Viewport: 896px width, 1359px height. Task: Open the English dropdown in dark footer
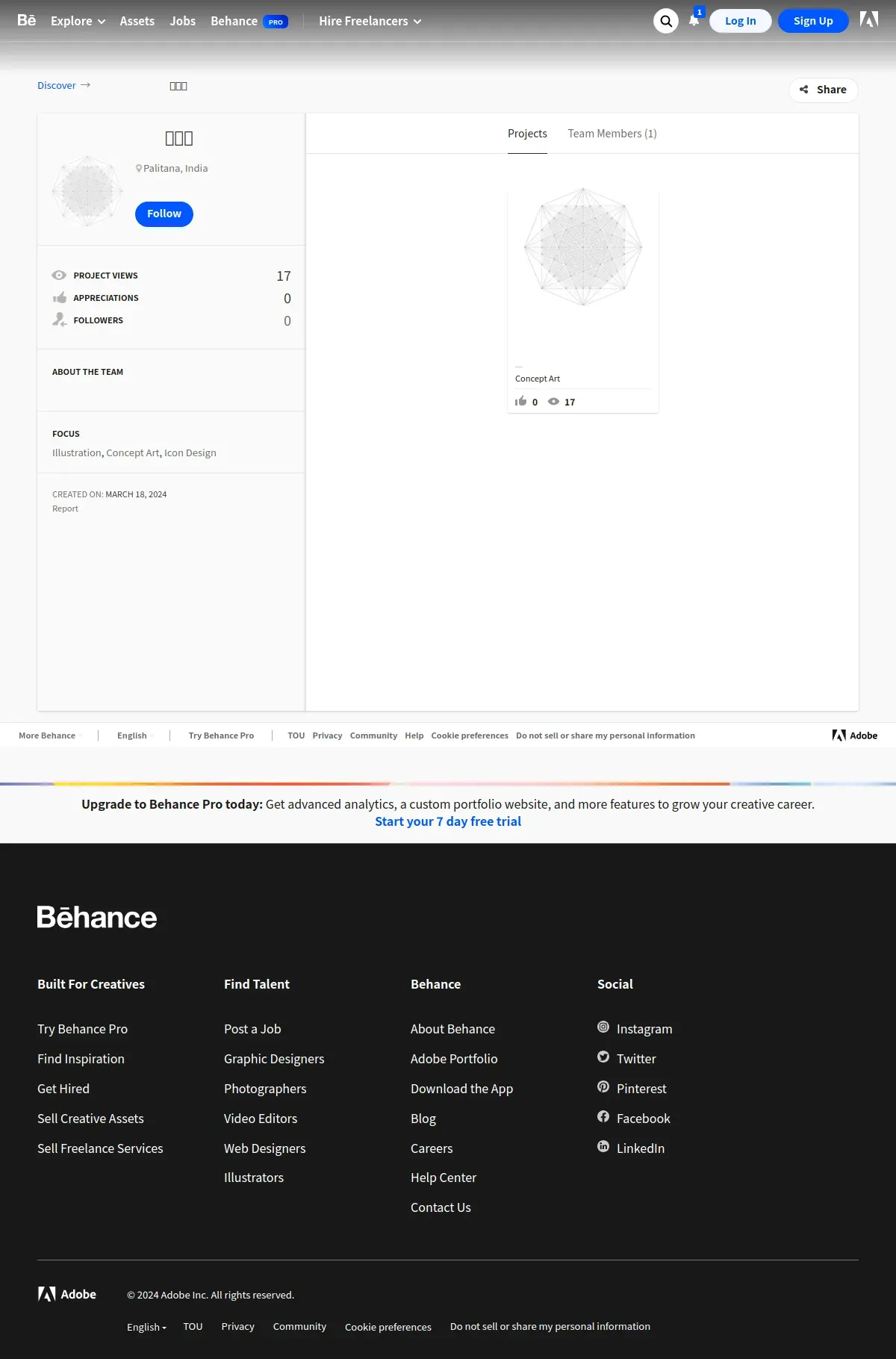pyautogui.click(x=146, y=1327)
